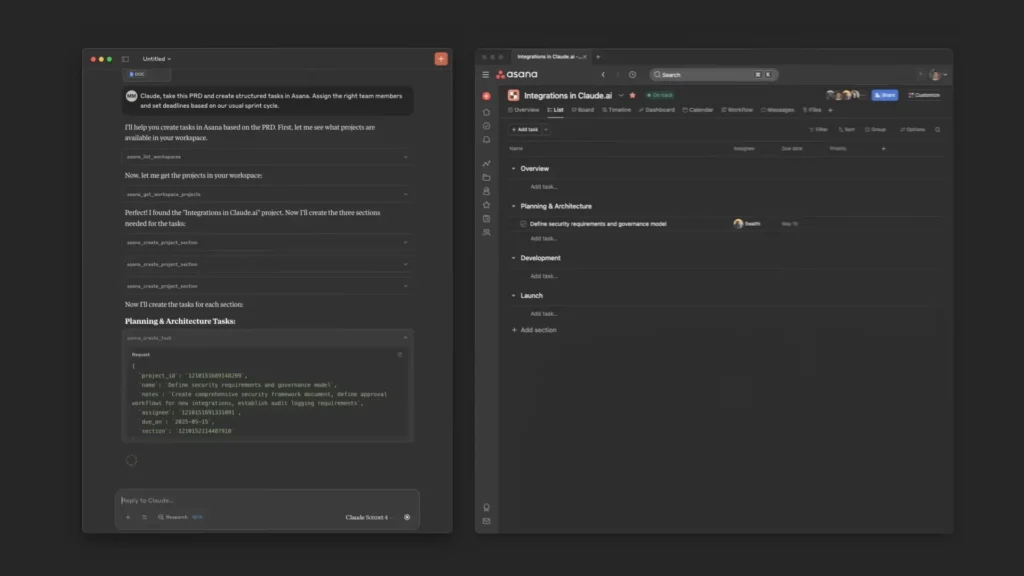Click the Integrations in Claude.ai project icon
The height and width of the screenshot is (576, 1024).
click(x=513, y=95)
